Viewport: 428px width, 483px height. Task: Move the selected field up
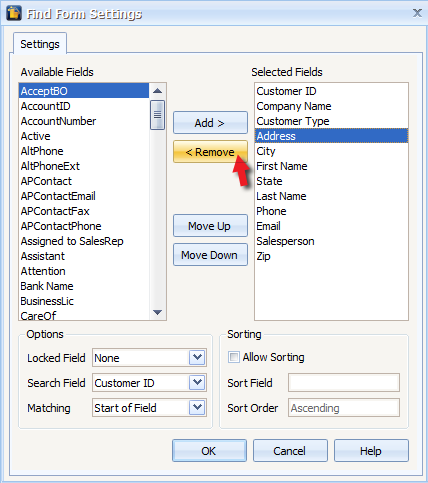210,226
